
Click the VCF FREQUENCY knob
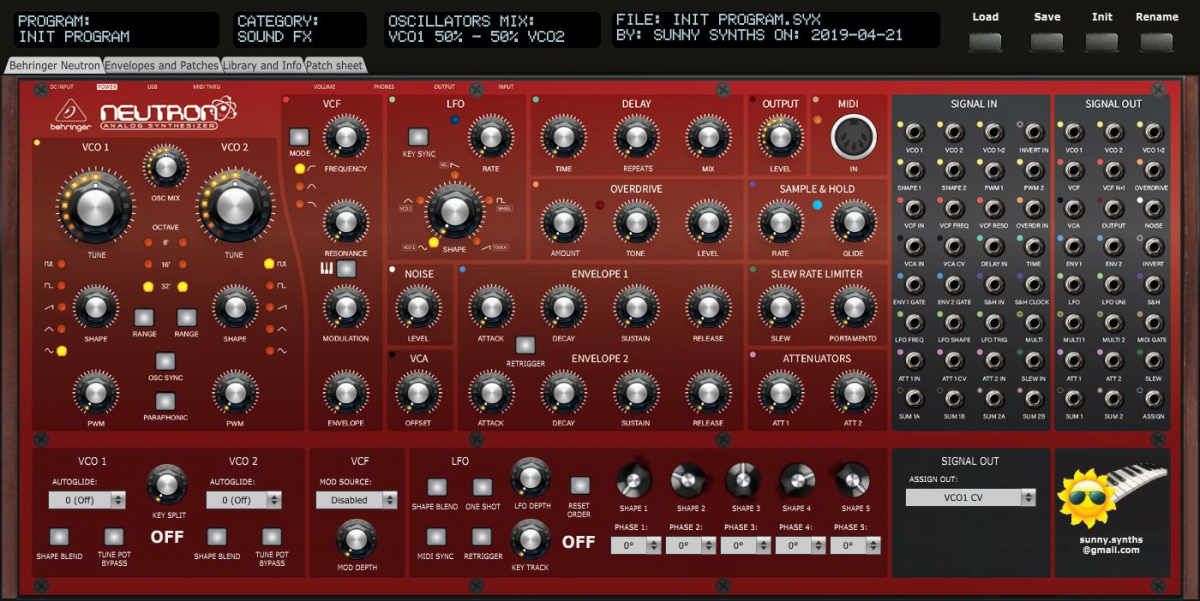[x=346, y=137]
